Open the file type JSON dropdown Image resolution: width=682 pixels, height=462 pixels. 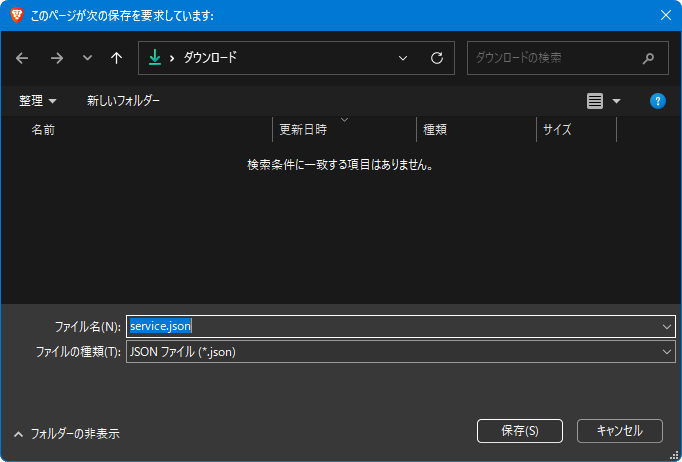666,352
